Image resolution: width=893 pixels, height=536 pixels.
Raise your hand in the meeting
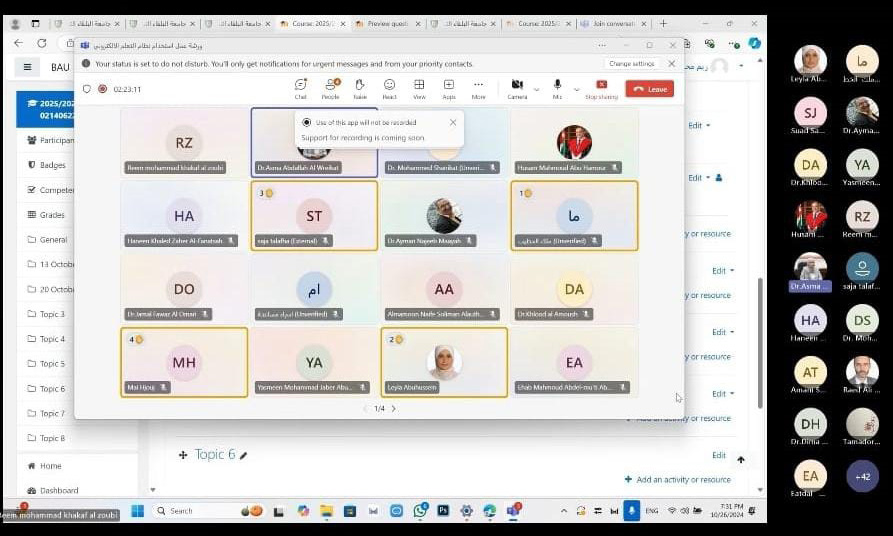point(360,87)
